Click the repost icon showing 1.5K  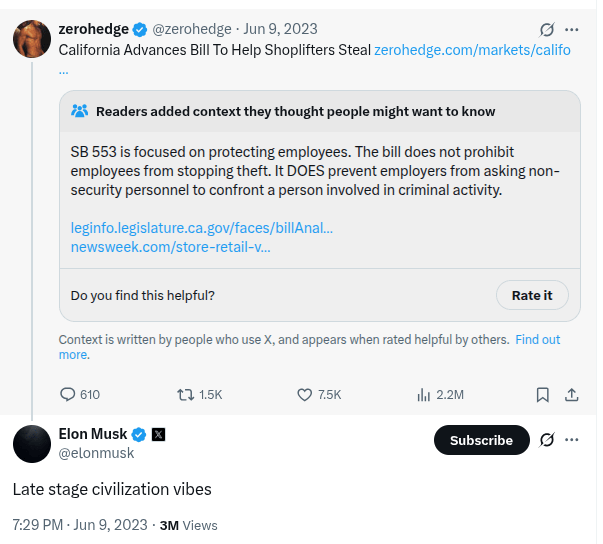coord(185,395)
